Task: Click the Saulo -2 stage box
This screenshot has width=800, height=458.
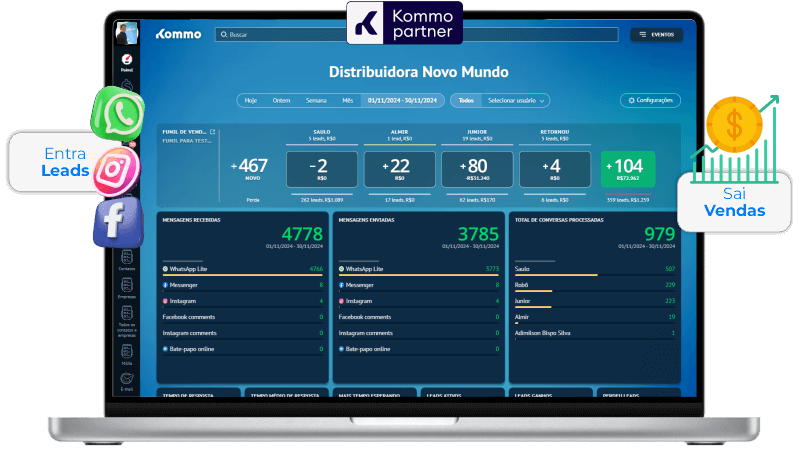Action: coord(322,169)
